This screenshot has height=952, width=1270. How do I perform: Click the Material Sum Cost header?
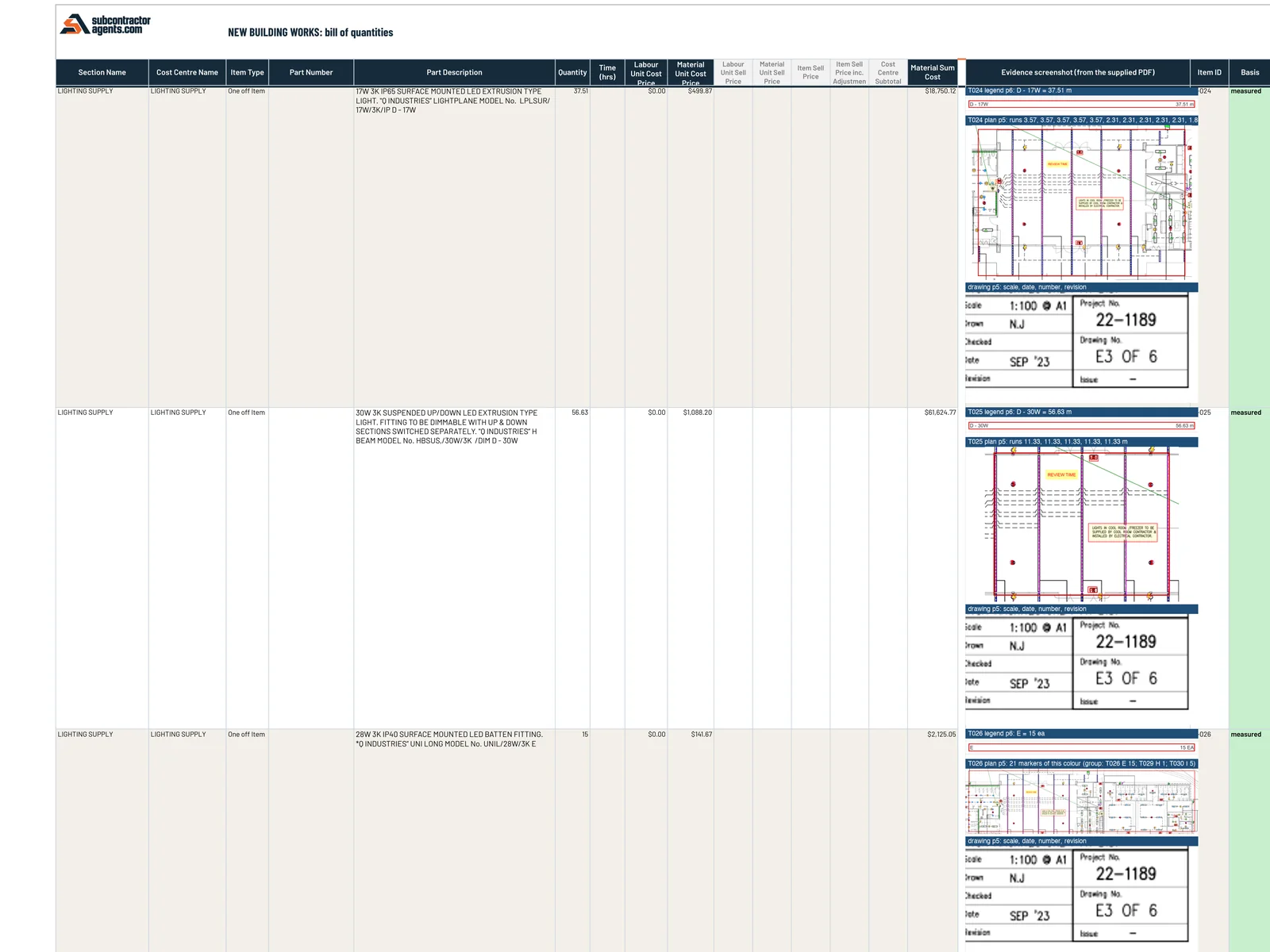point(933,72)
